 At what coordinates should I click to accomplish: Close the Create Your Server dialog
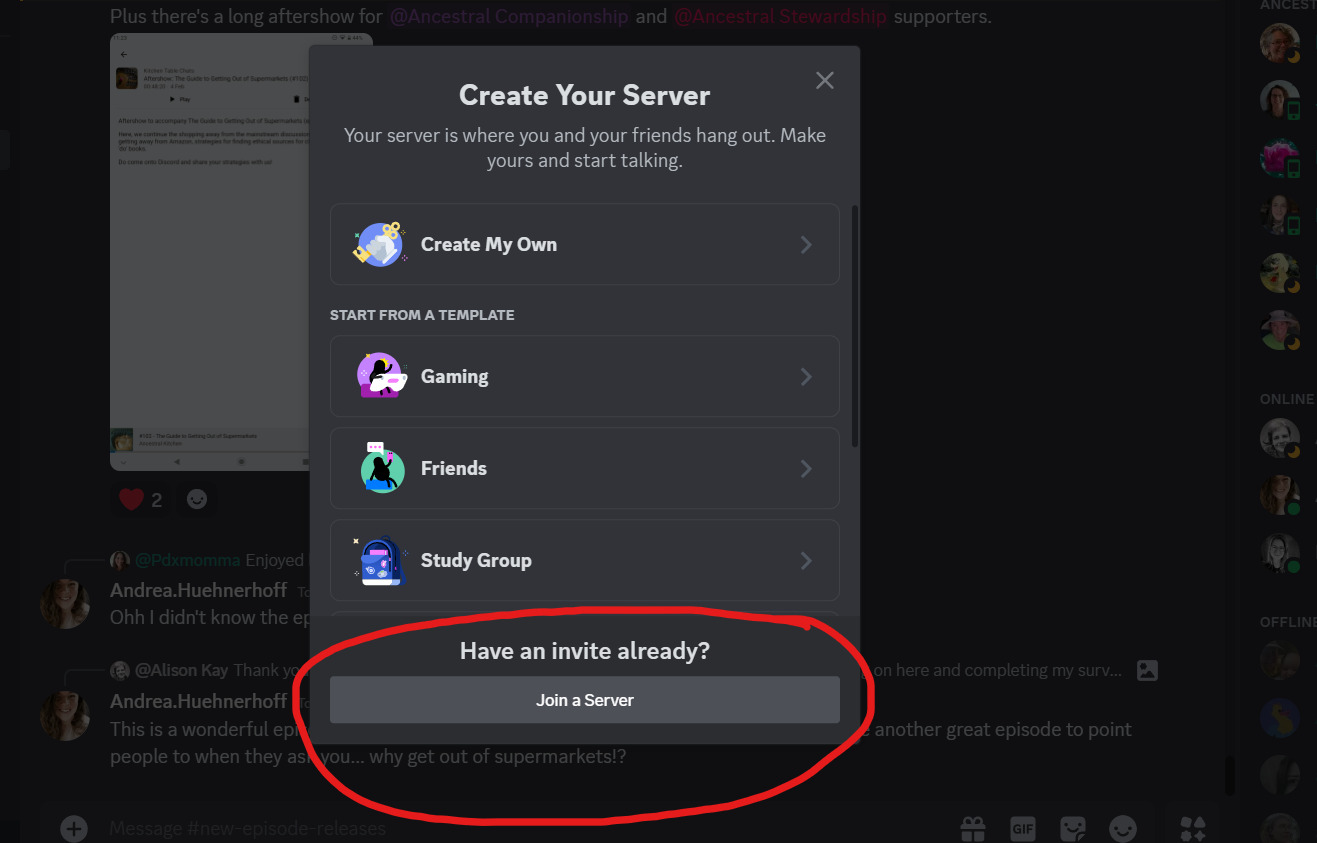pos(824,80)
